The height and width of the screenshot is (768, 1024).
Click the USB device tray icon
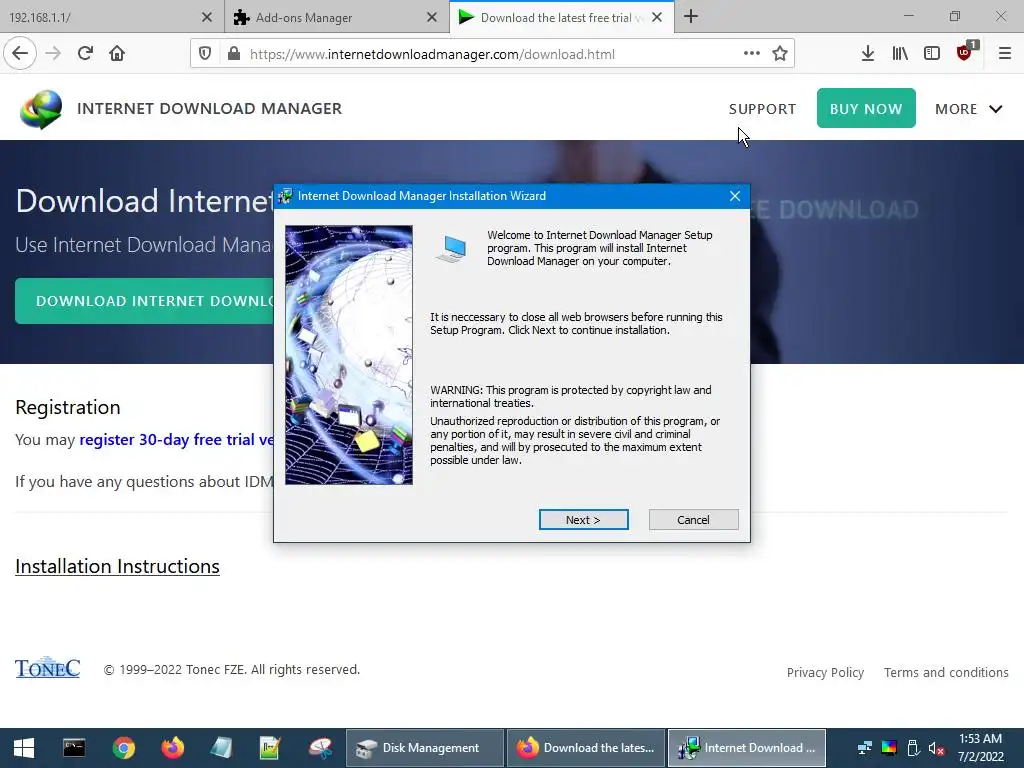click(x=913, y=748)
